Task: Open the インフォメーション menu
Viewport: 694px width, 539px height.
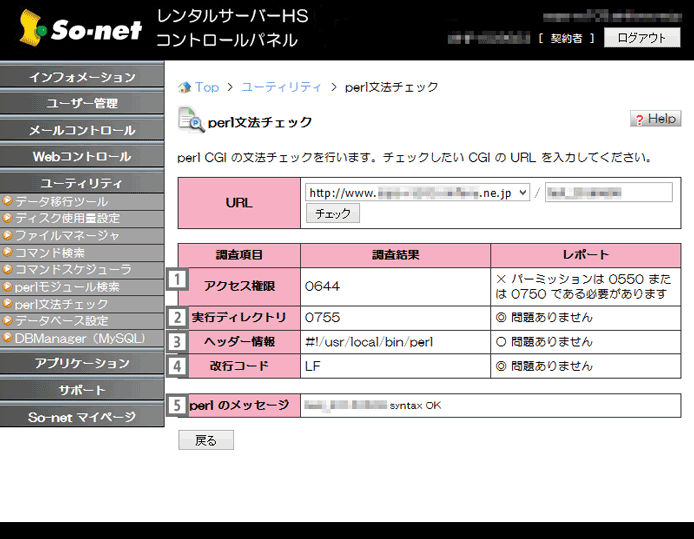Action: pyautogui.click(x=82, y=76)
